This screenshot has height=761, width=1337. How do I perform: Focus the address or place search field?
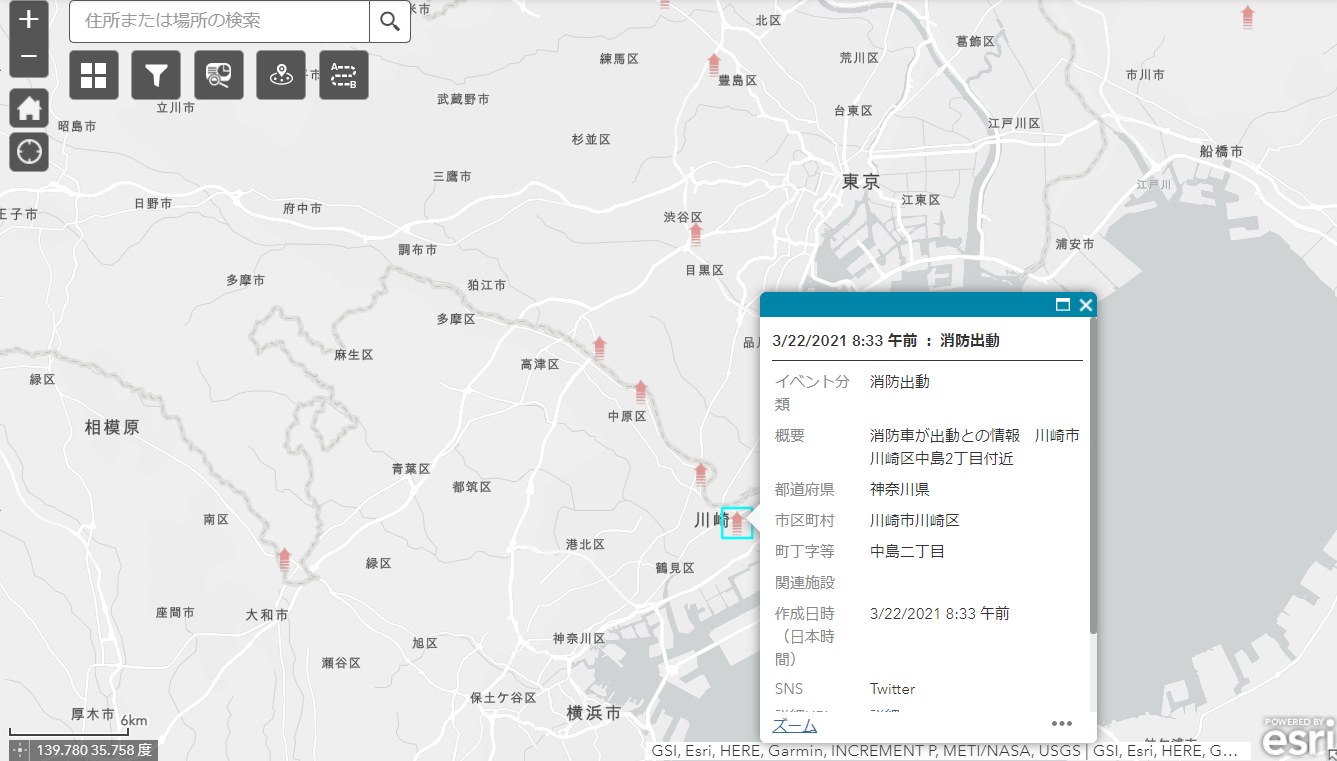coord(220,21)
